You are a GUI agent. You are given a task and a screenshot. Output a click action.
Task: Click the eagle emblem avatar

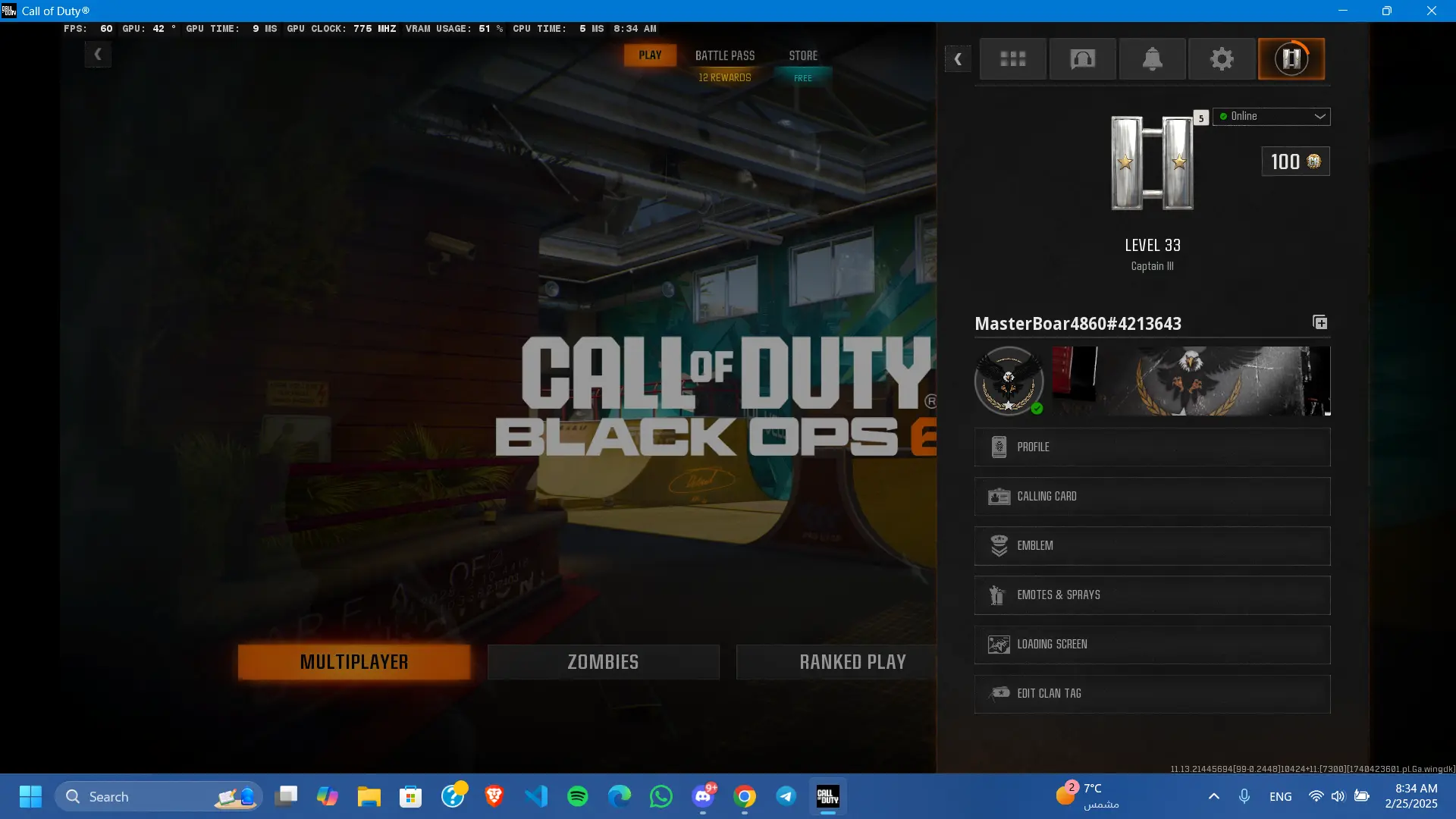pos(1009,381)
